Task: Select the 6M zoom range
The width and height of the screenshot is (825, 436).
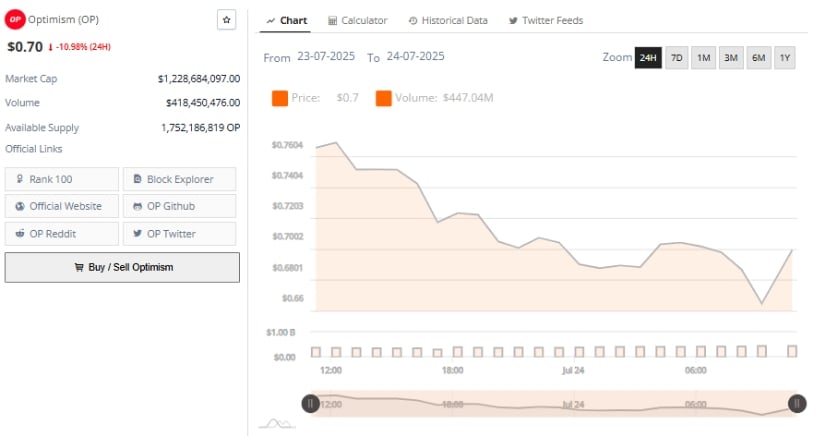Action: tap(758, 58)
